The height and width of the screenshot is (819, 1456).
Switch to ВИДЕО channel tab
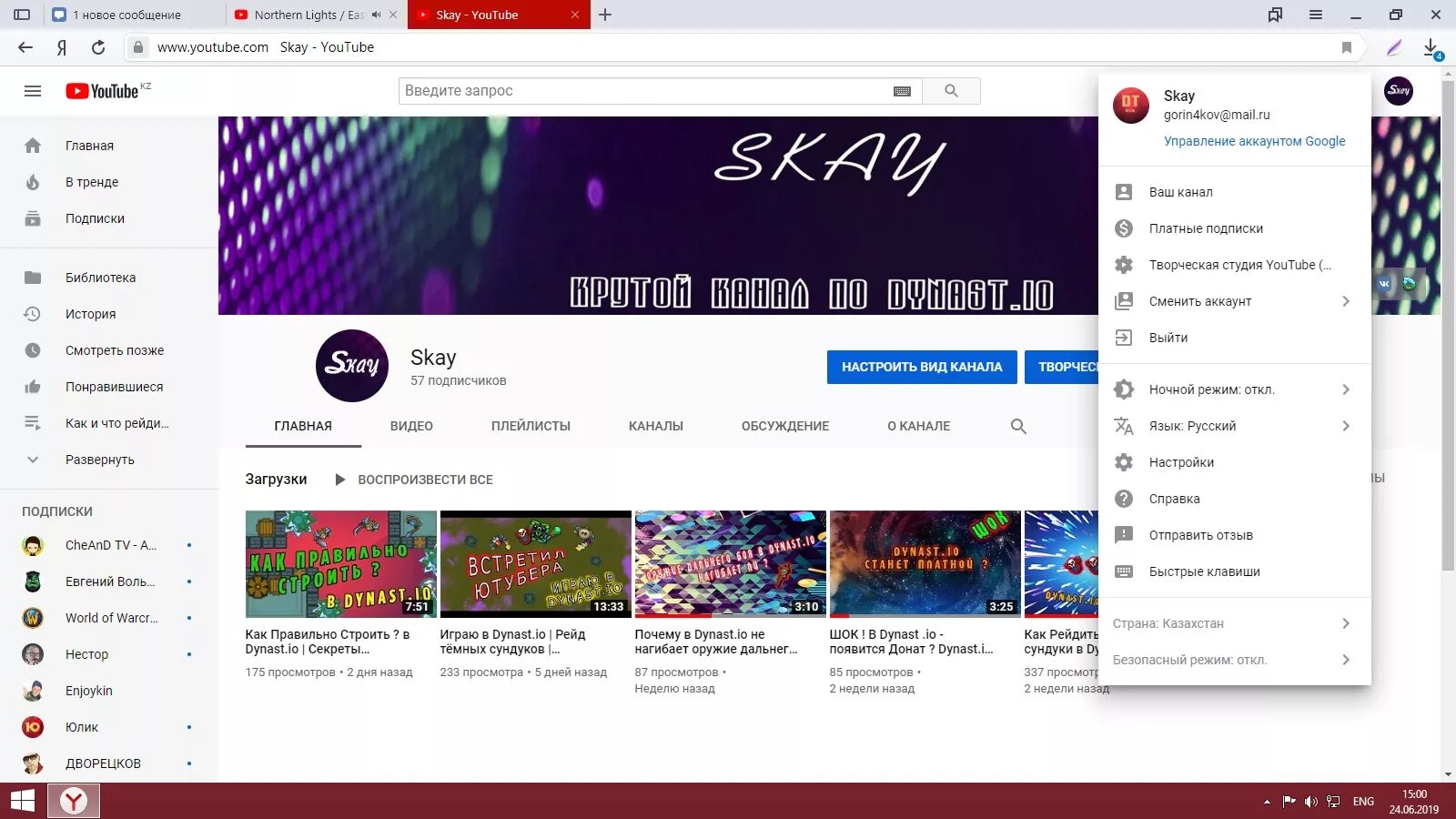(411, 426)
